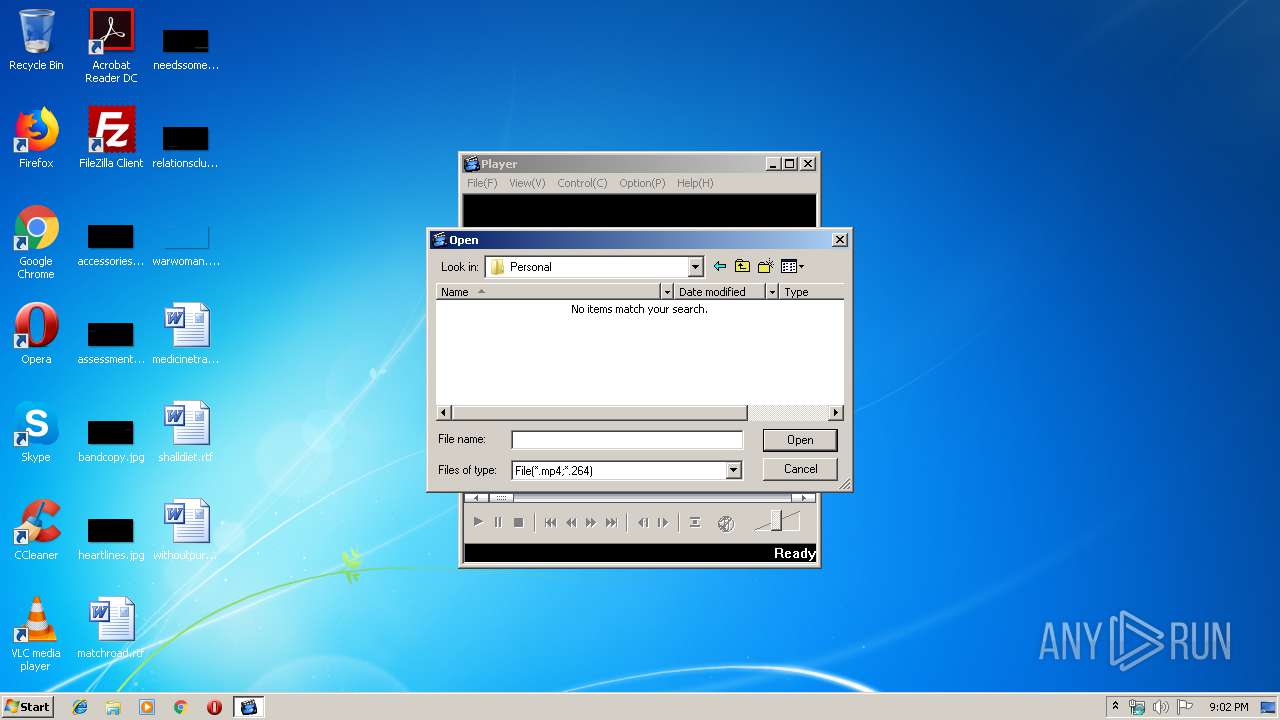Open the Help(H) menu in Player

pyautogui.click(x=695, y=183)
